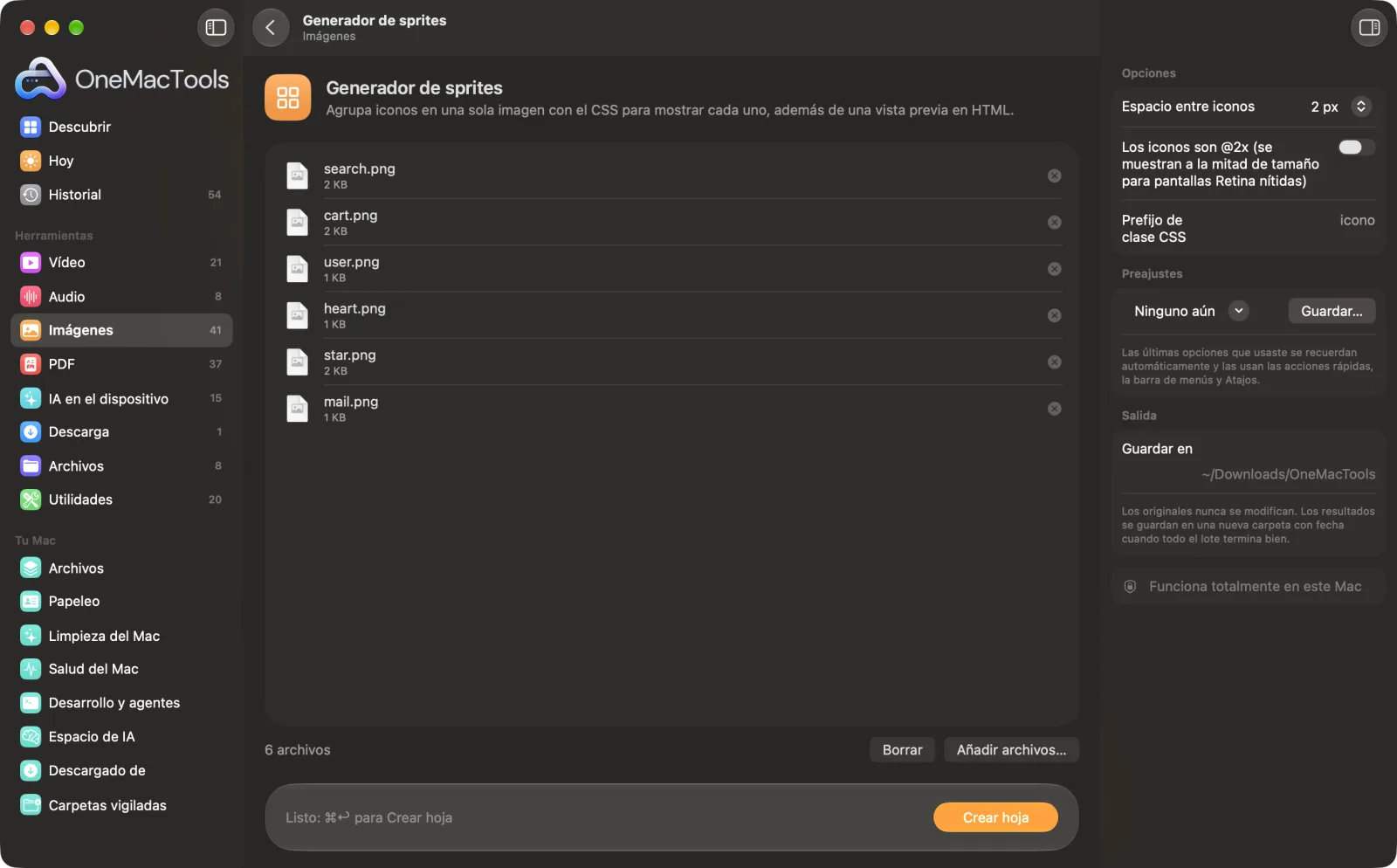The width and height of the screenshot is (1397, 868).
Task: Change the ~/Downloads/OneMacTools output folder
Action: [x=1288, y=474]
